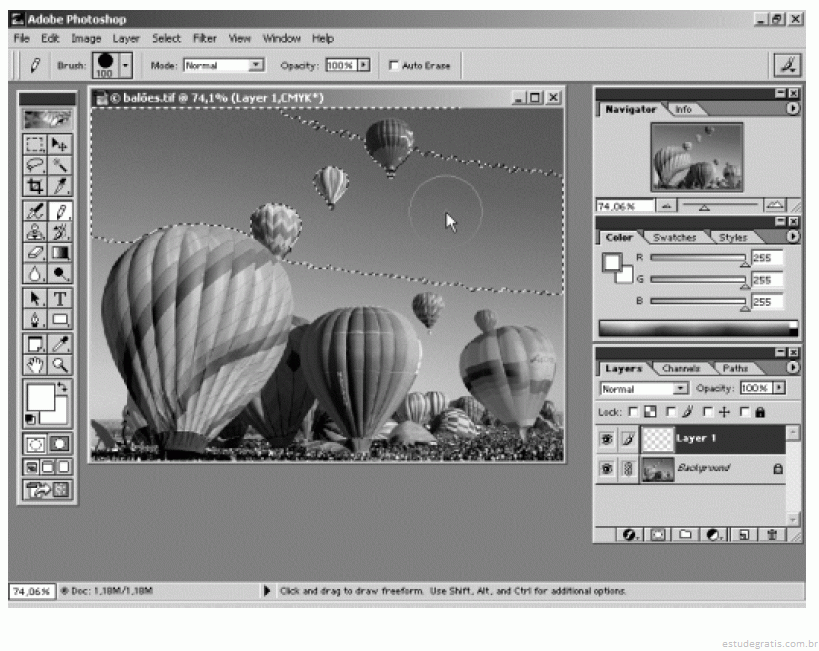Switch to Standard editing mode
This screenshot has height=651, width=819.
[35, 444]
